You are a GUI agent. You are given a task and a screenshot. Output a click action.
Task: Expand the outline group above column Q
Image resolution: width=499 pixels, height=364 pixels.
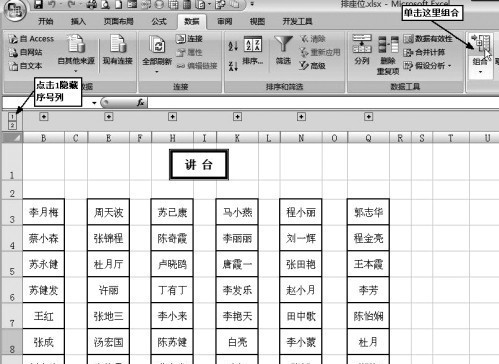[368, 117]
